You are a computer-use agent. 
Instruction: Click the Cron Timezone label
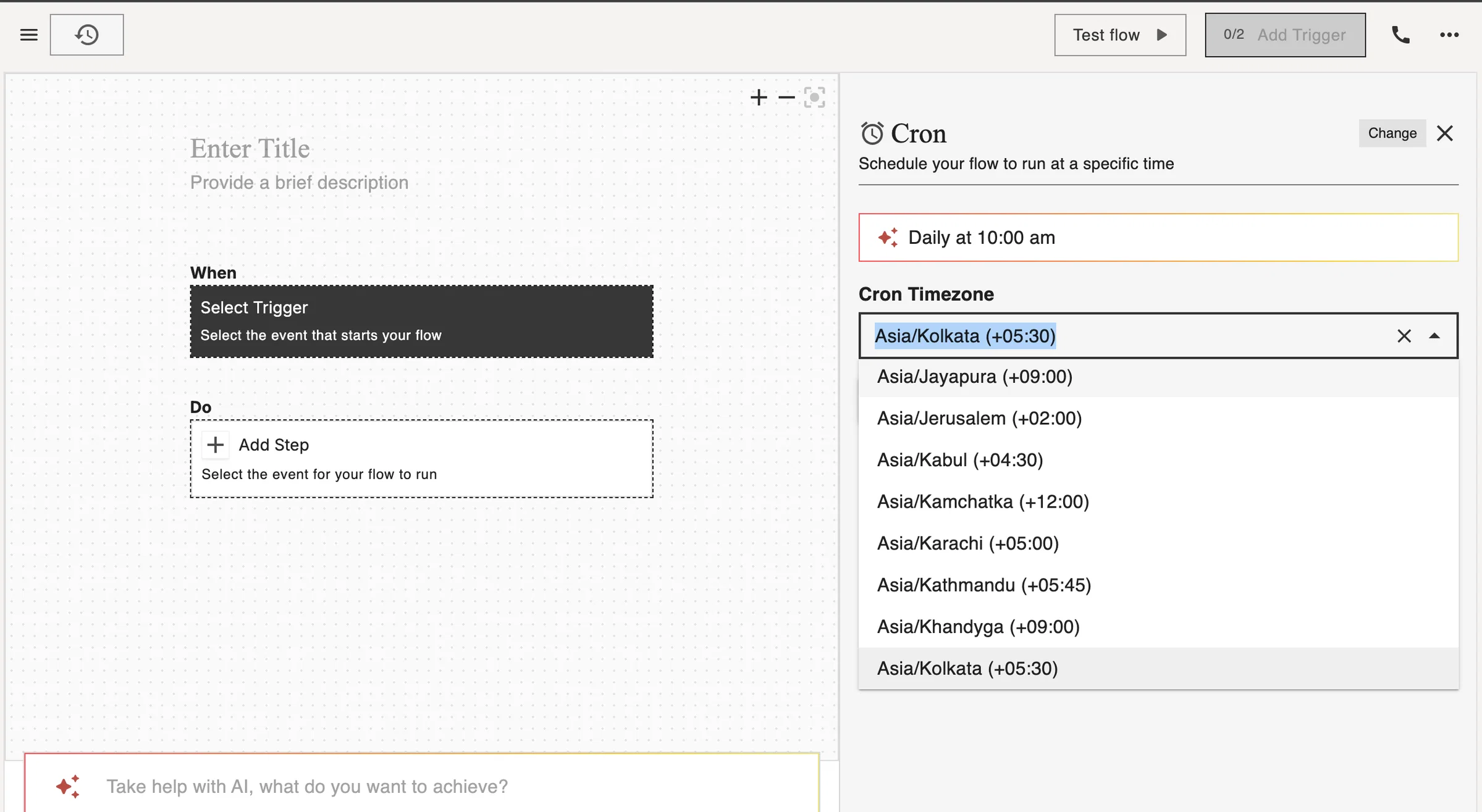click(926, 294)
